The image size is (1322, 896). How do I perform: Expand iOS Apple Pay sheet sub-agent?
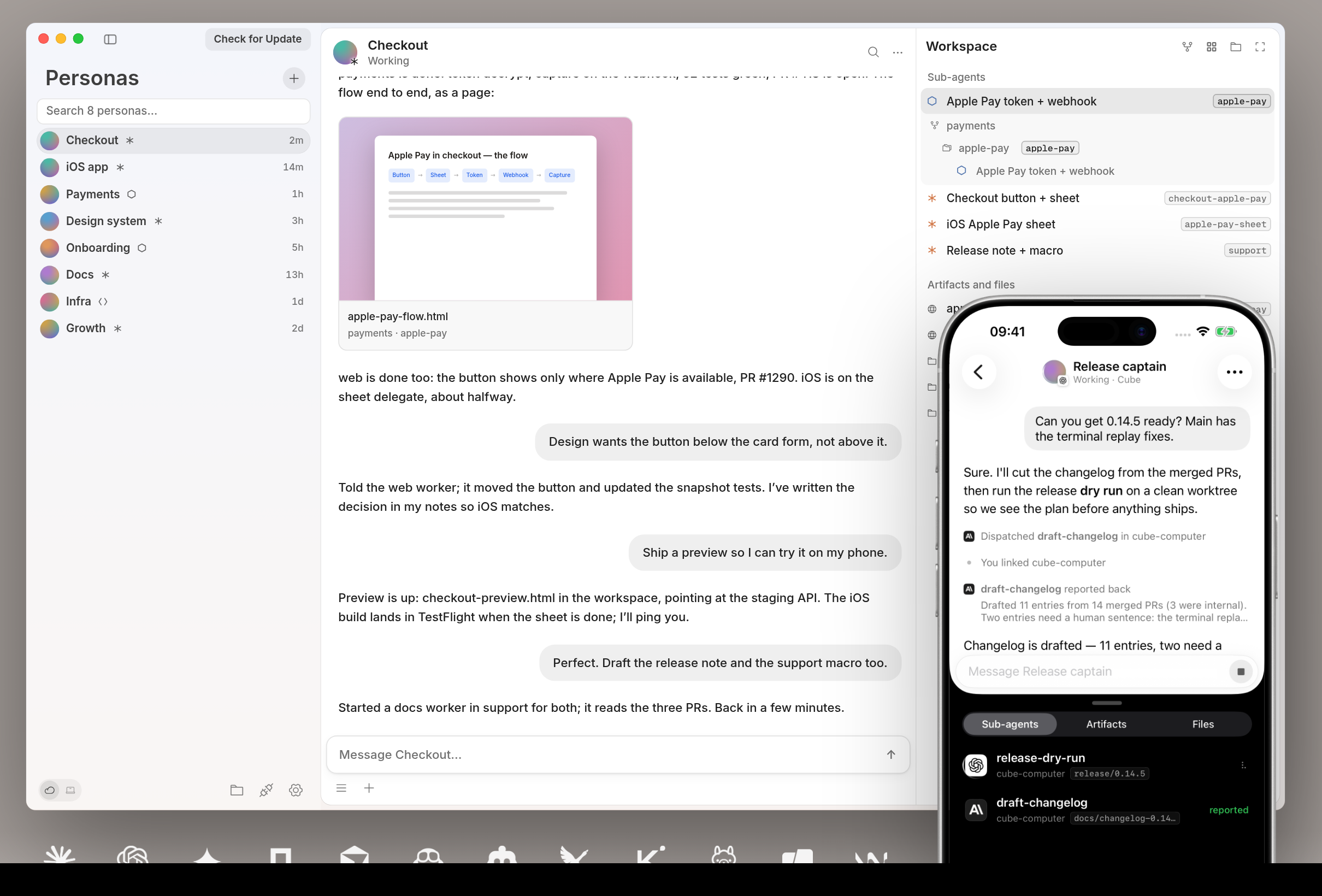1097,224
